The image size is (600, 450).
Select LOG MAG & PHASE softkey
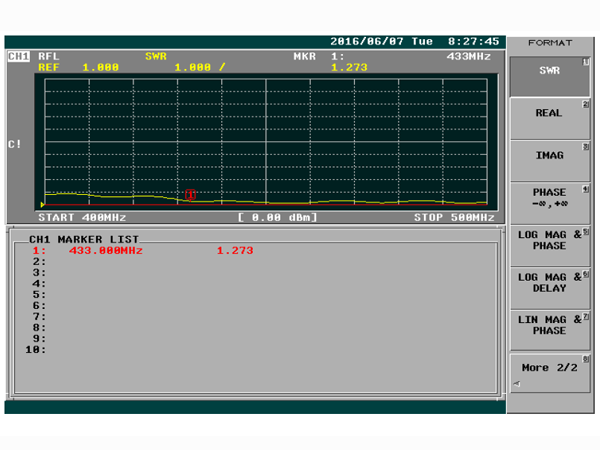549,246
